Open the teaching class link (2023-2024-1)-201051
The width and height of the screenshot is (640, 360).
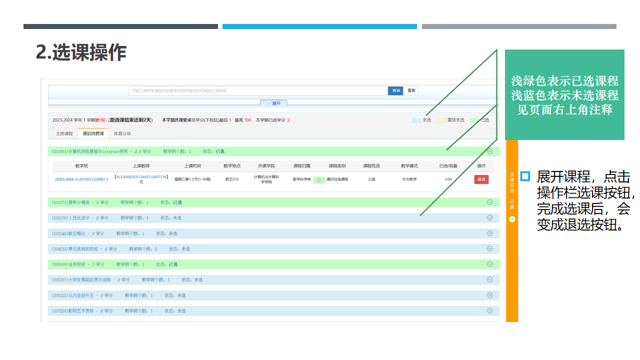pos(82,180)
